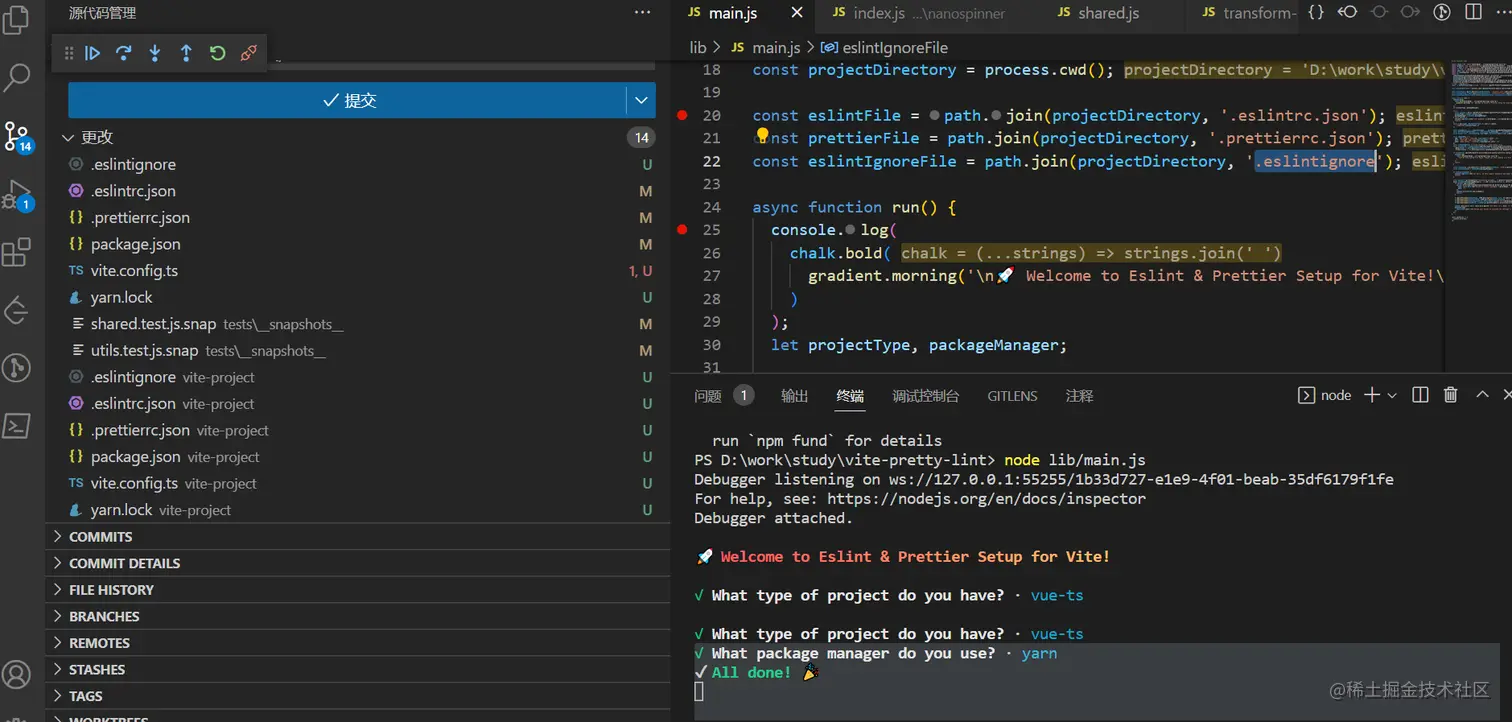Viewport: 1512px width, 722px height.
Task: Click the green debug Restart icon
Action: 217,54
